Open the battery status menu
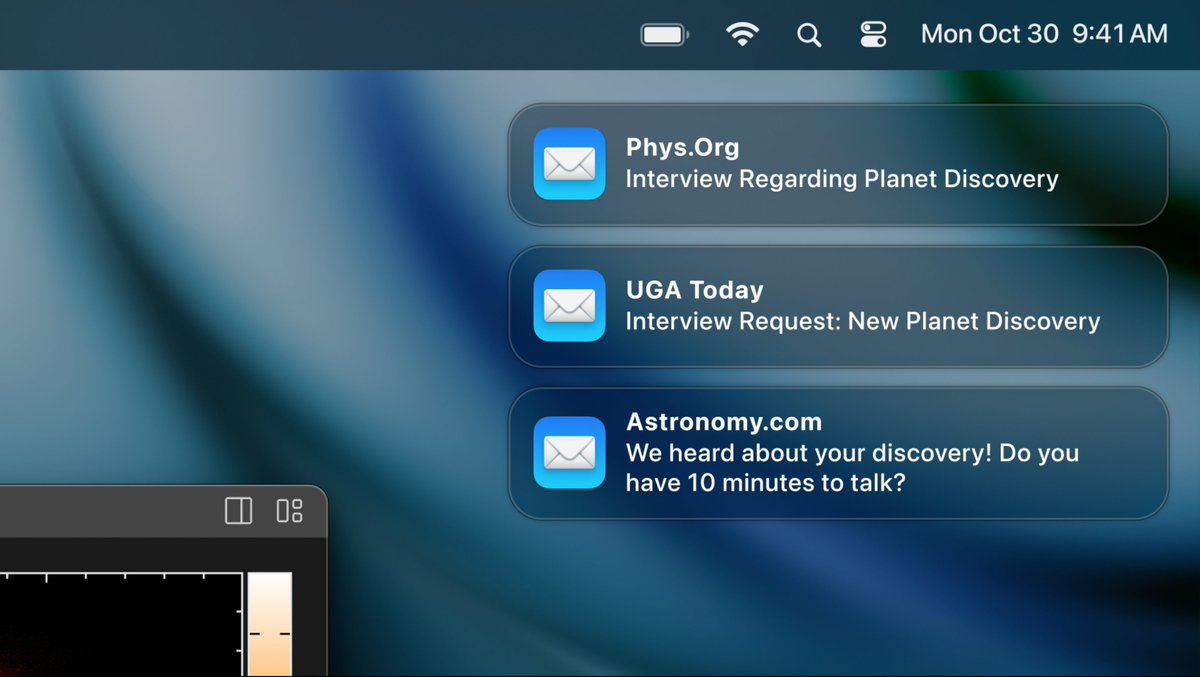This screenshot has height=677, width=1200. click(665, 35)
